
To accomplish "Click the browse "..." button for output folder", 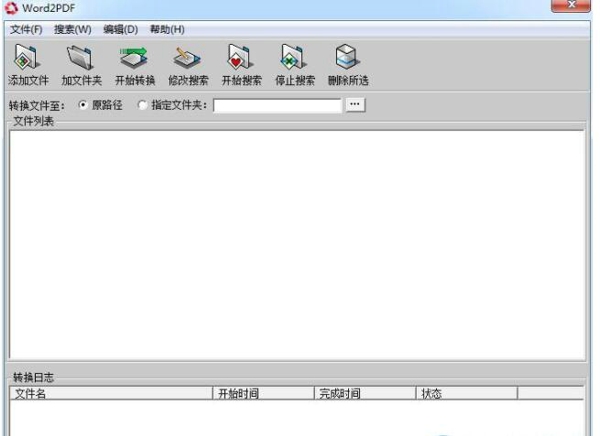I will (x=355, y=105).
